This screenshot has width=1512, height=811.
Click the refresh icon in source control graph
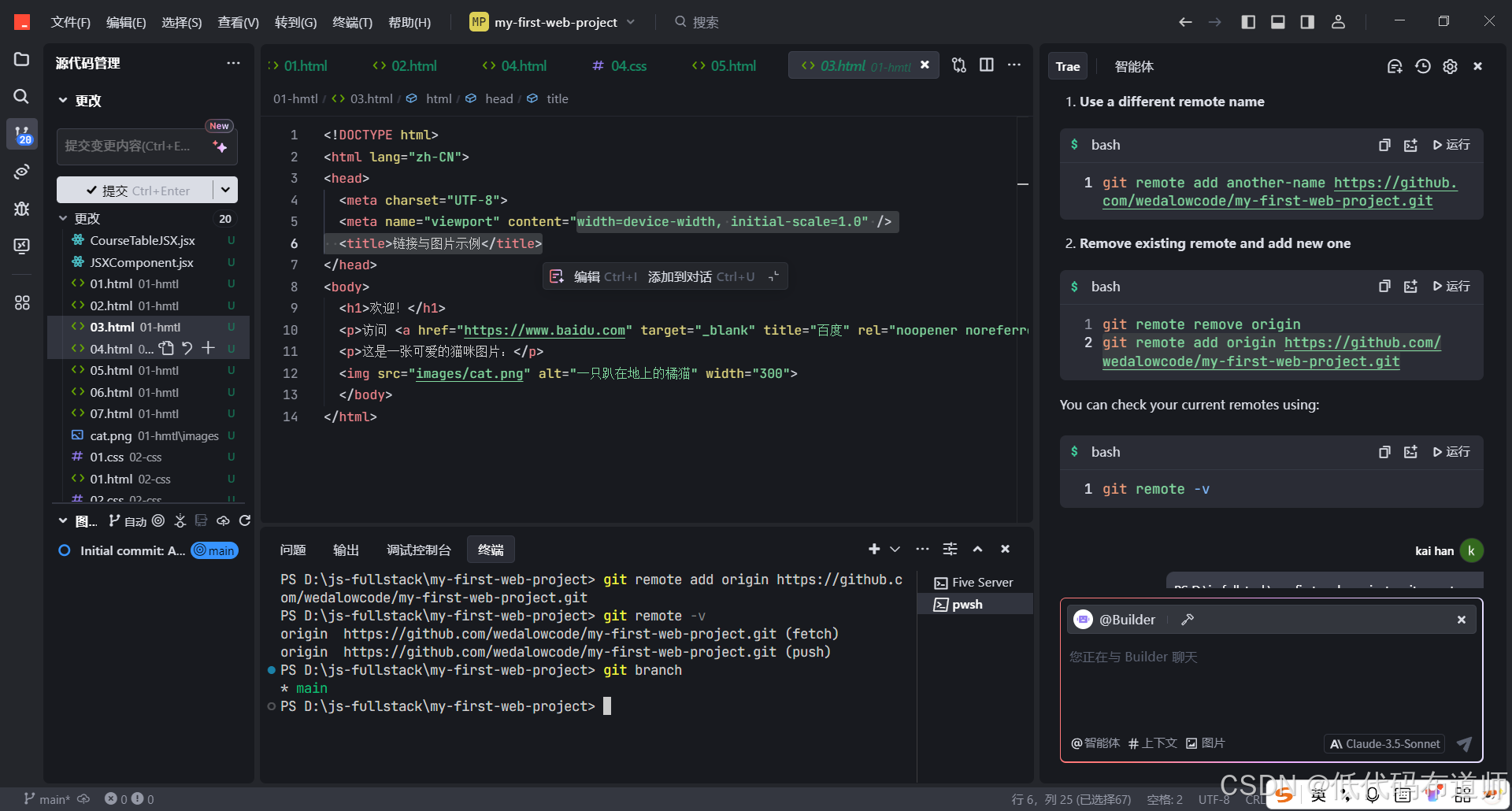tap(245, 520)
